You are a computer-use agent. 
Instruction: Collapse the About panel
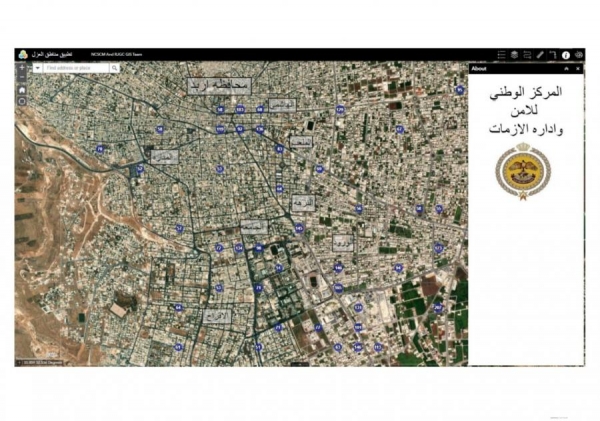click(567, 68)
